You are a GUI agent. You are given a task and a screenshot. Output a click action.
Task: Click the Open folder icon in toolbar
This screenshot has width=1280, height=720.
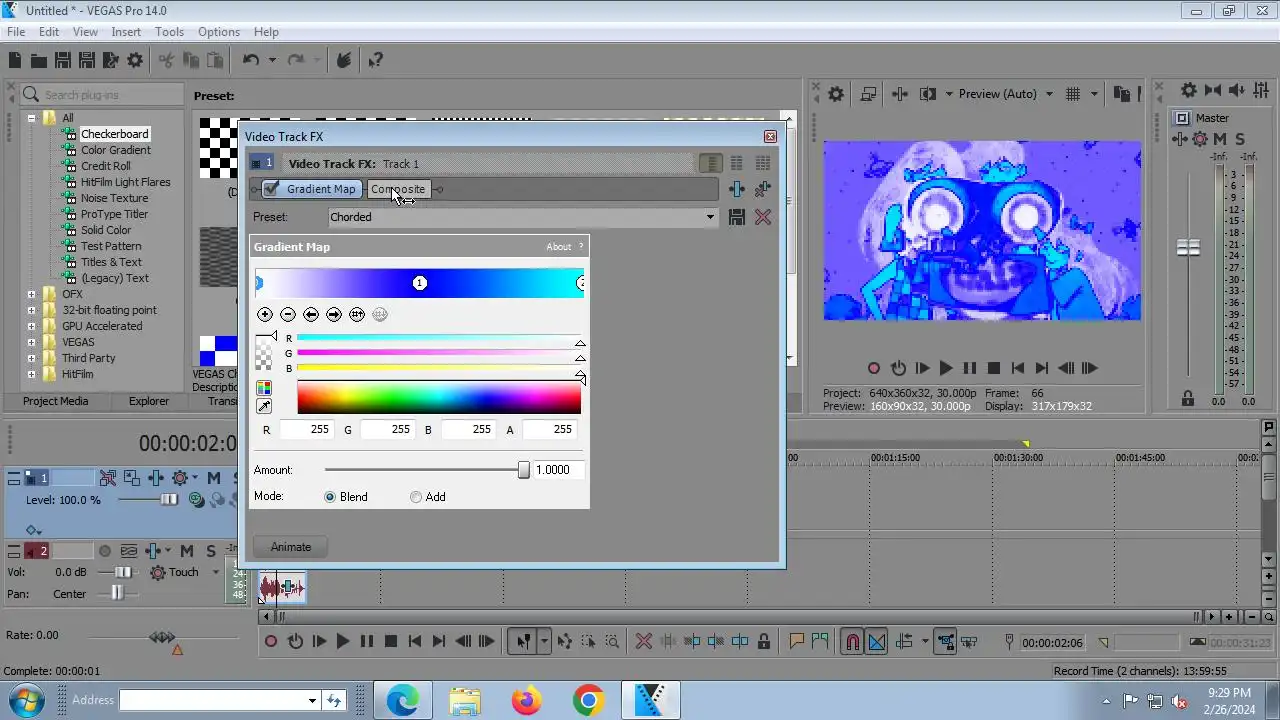tap(39, 60)
